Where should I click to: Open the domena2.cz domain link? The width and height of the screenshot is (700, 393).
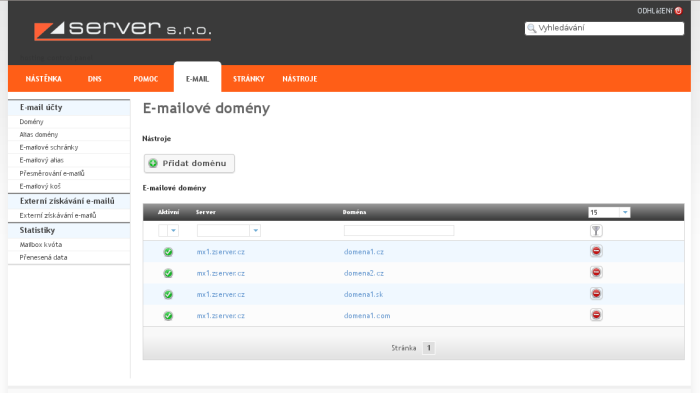pyautogui.click(x=363, y=273)
